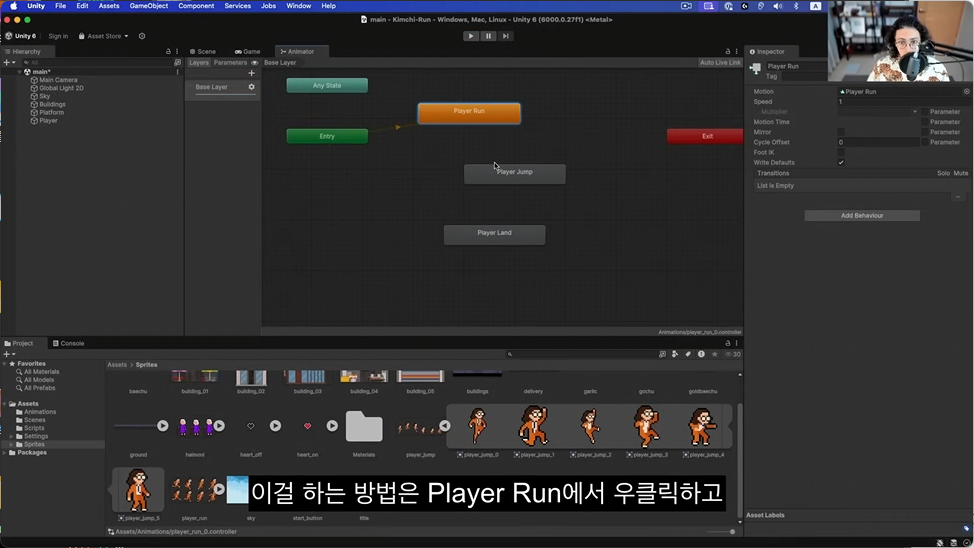974x548 pixels.
Task: Open the Animations folder
Action: 40,412
